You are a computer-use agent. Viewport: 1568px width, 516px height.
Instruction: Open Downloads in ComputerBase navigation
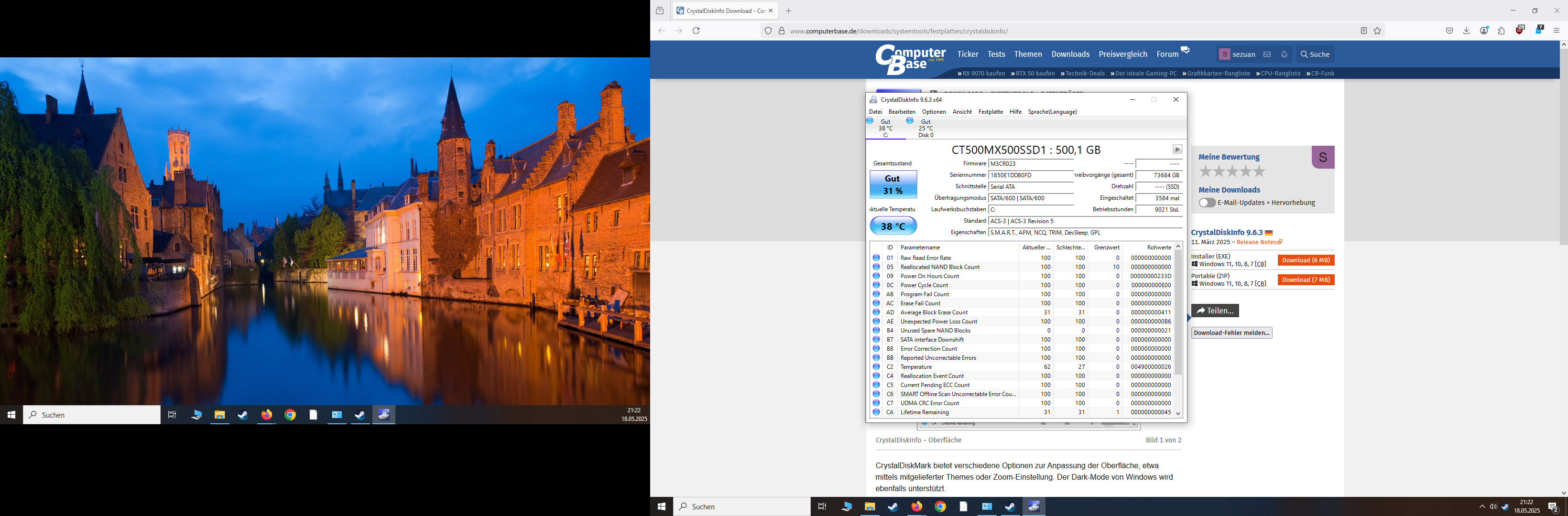pos(1070,54)
